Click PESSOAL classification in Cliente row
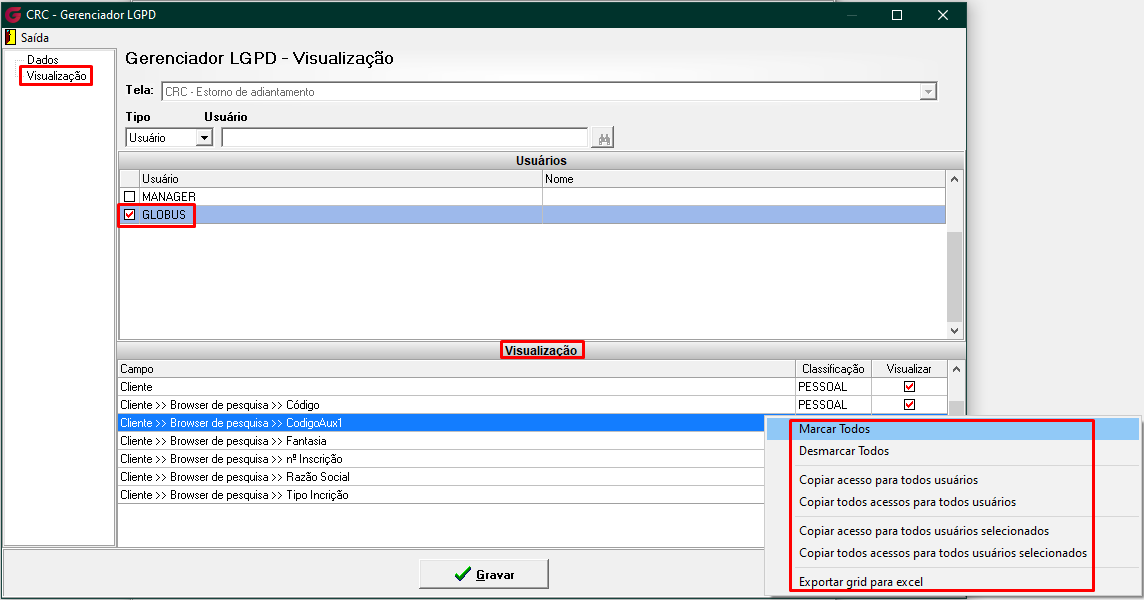Image resolution: width=1144 pixels, height=600 pixels. [822, 387]
